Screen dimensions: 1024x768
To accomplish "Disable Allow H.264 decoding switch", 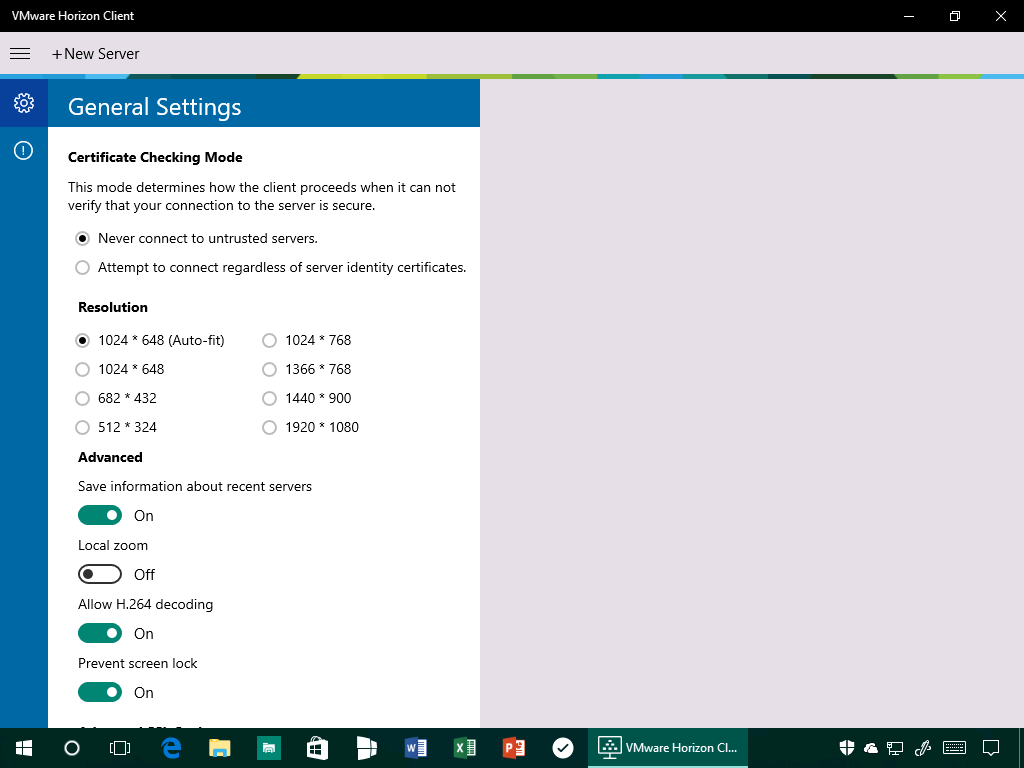I will (100, 633).
